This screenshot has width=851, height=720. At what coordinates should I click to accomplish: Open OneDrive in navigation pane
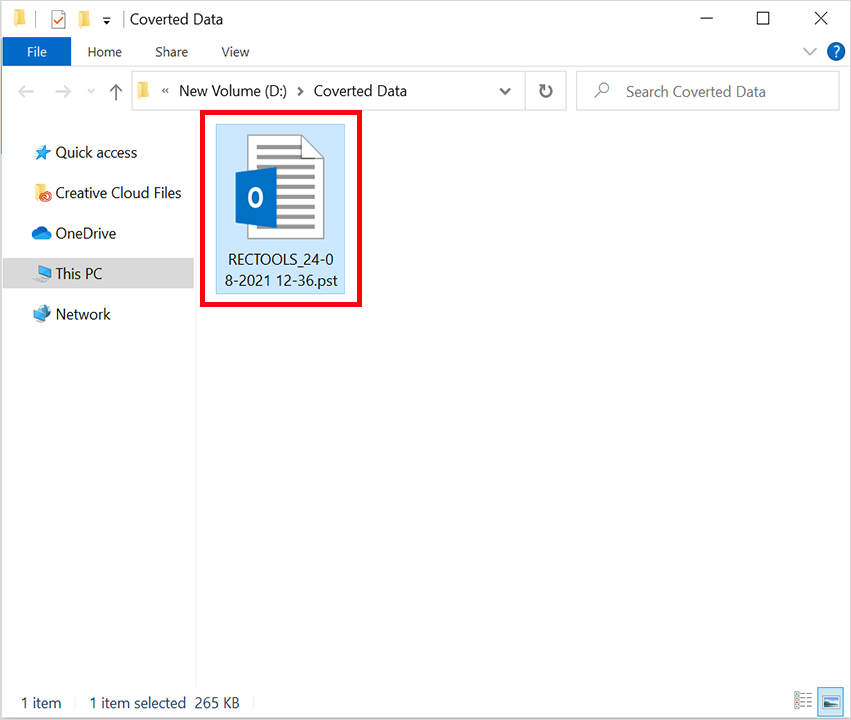point(74,233)
